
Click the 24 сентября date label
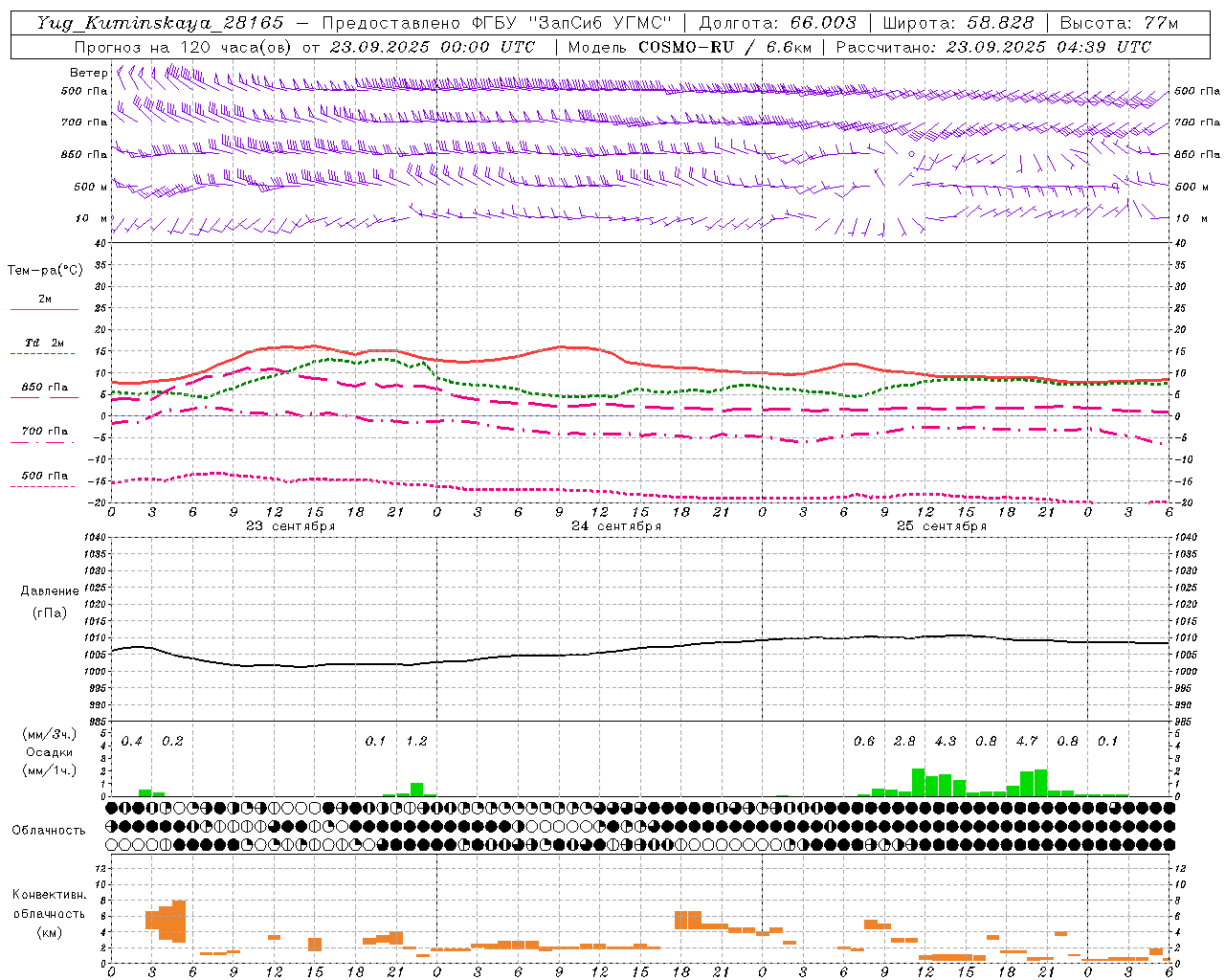coord(616,526)
